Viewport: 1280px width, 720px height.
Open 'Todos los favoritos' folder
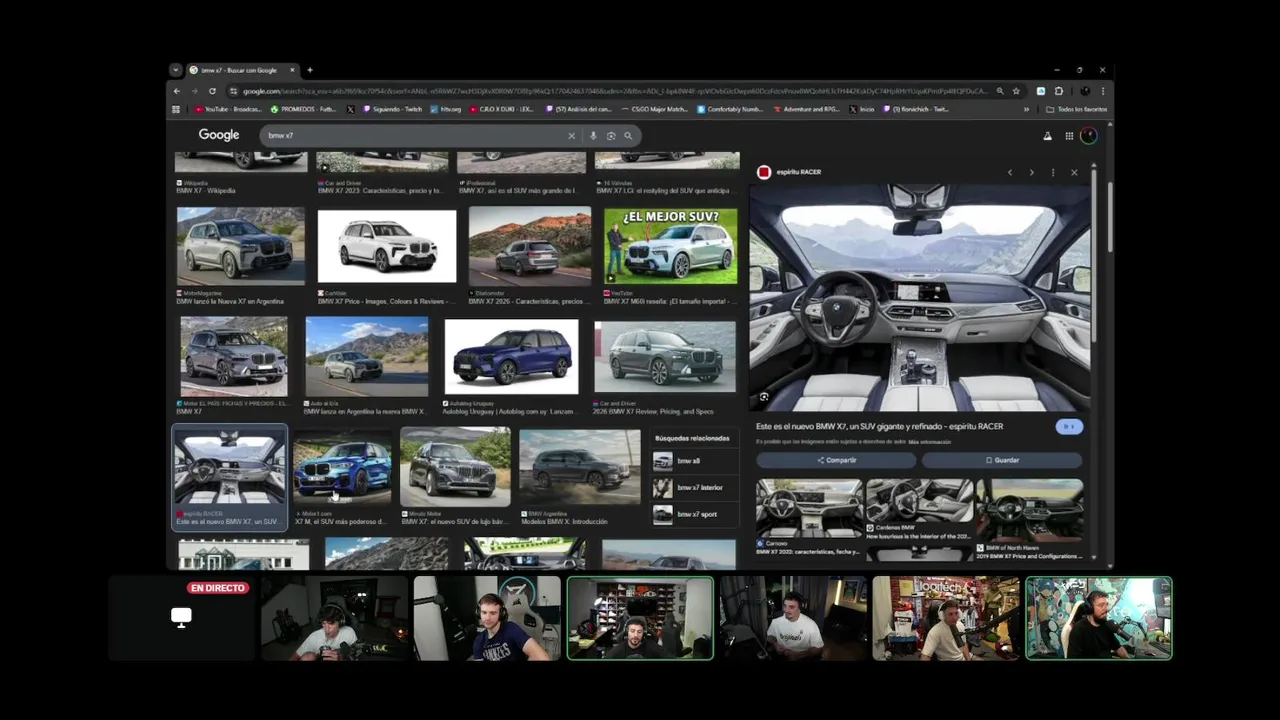(1076, 109)
